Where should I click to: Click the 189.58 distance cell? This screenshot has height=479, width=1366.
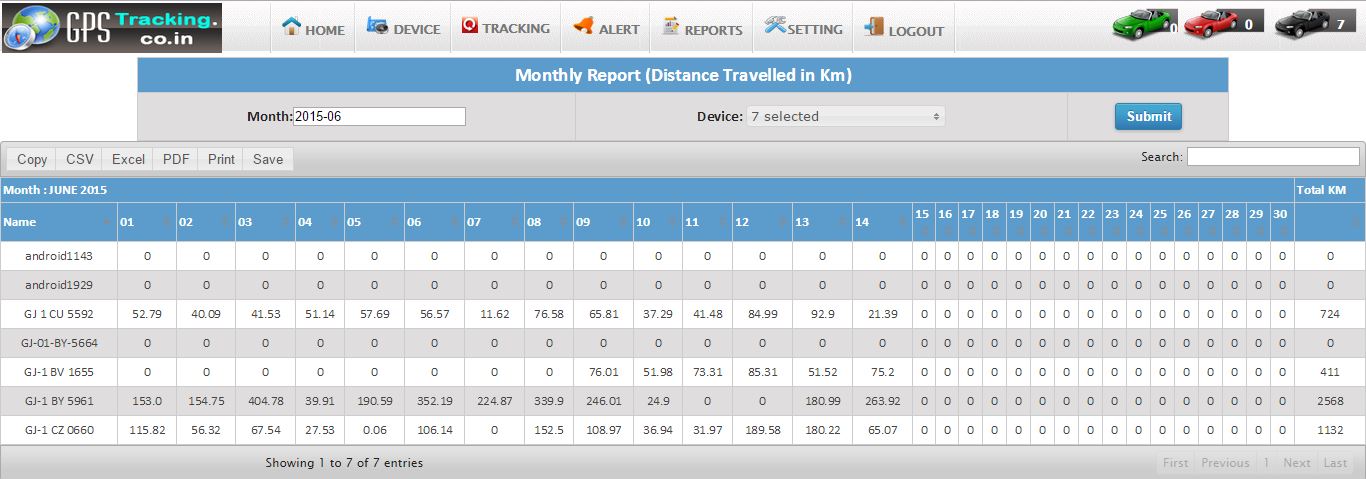pos(762,430)
